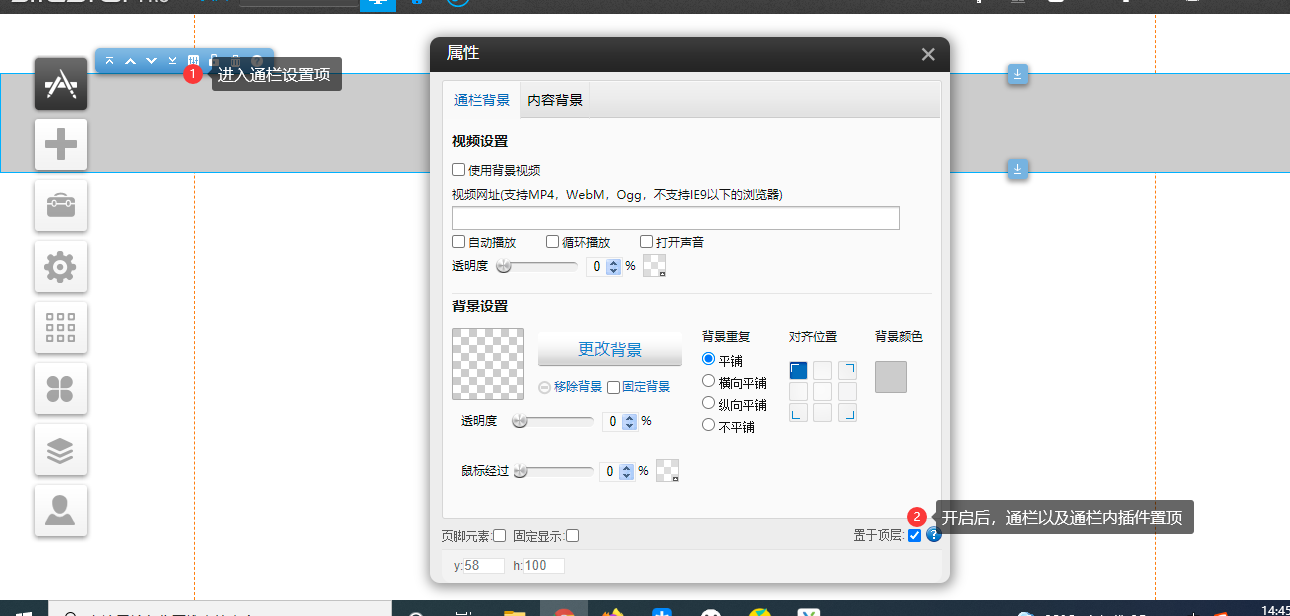1290x616 pixels.
Task: Select the 不平铺 radio option
Action: click(709, 426)
